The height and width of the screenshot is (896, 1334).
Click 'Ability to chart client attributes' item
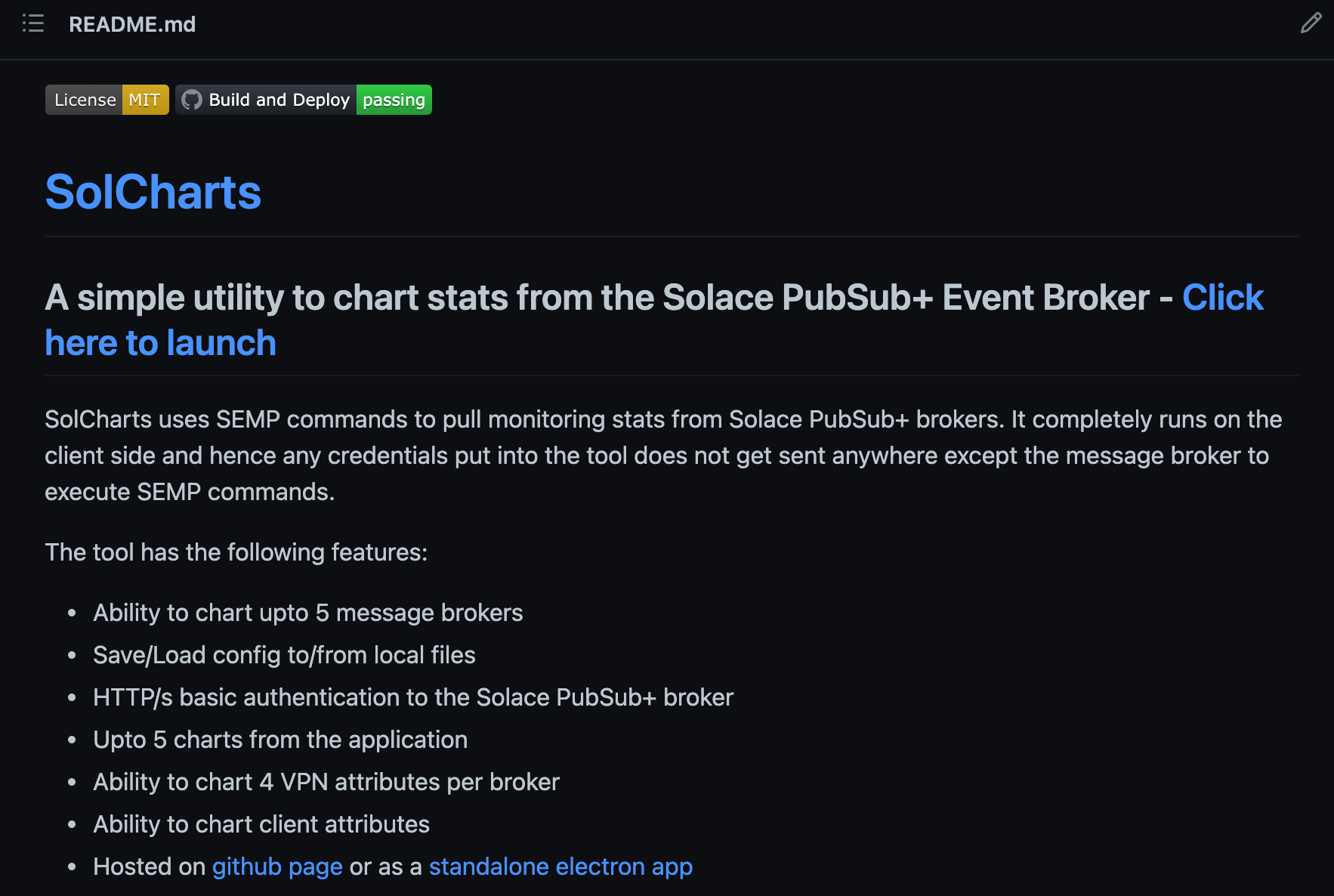pyautogui.click(x=261, y=824)
